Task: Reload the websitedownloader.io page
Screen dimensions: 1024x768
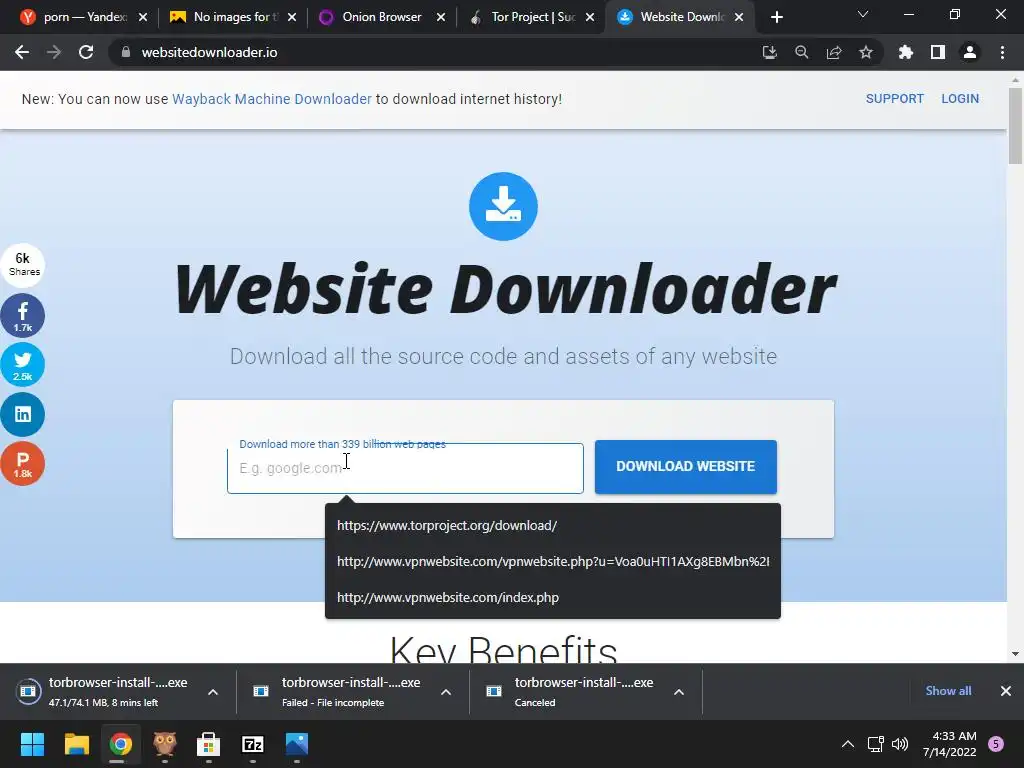Action: tap(86, 52)
